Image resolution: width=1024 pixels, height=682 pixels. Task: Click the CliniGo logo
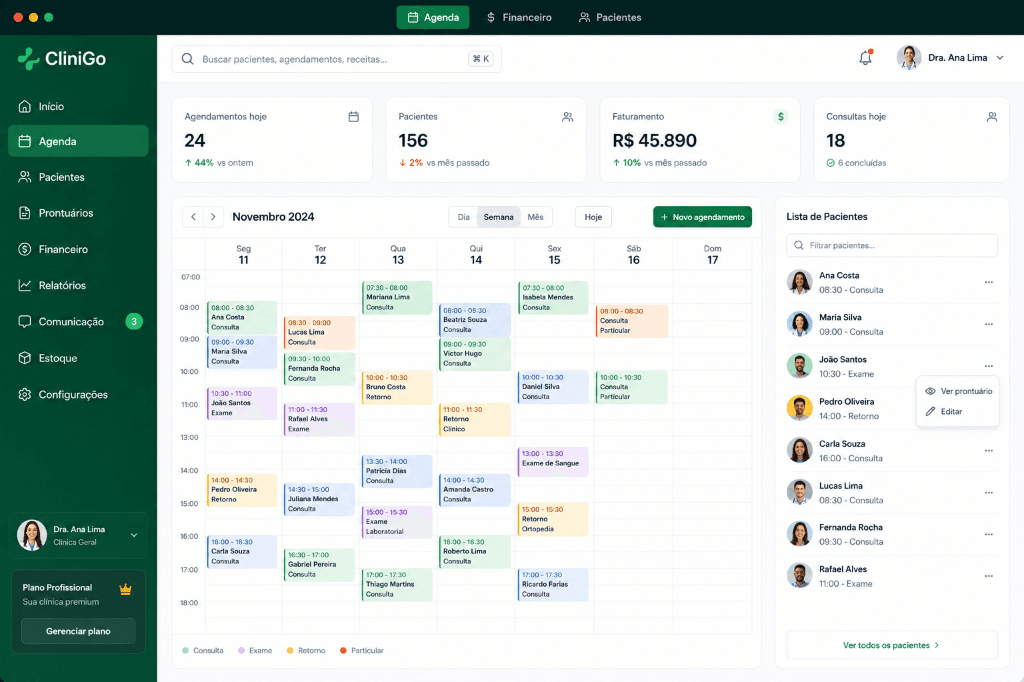pos(61,59)
